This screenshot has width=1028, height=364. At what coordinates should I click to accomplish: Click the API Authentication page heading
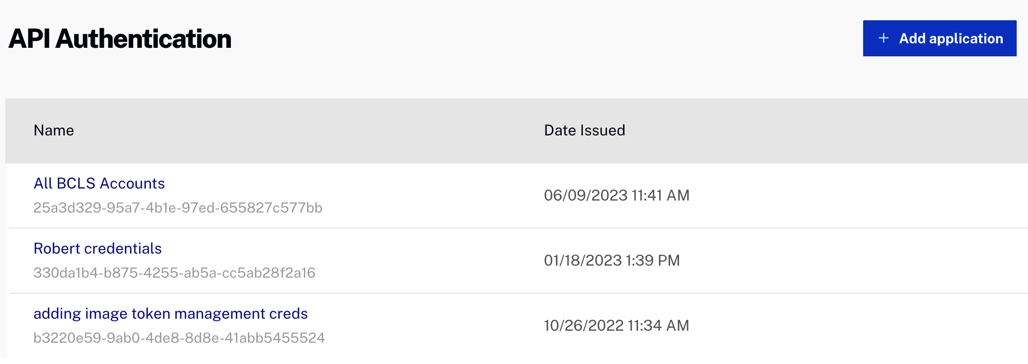pos(120,39)
